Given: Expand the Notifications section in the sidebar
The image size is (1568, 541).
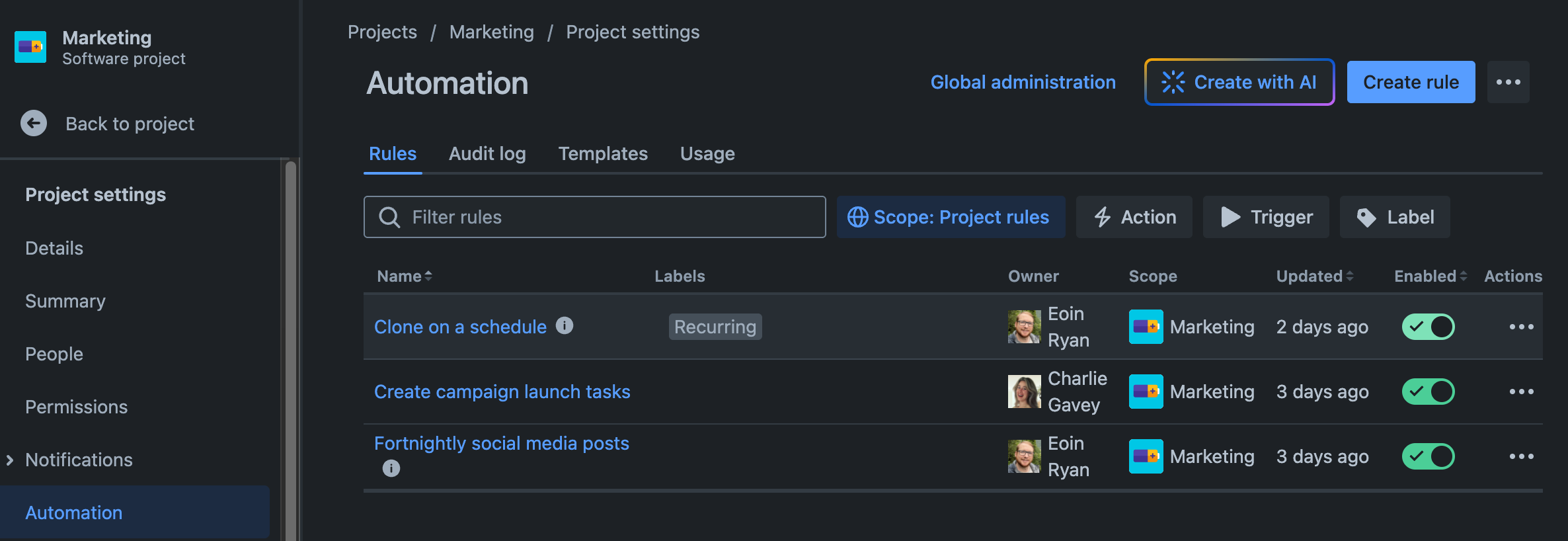Looking at the screenshot, I should pyautogui.click(x=10, y=460).
